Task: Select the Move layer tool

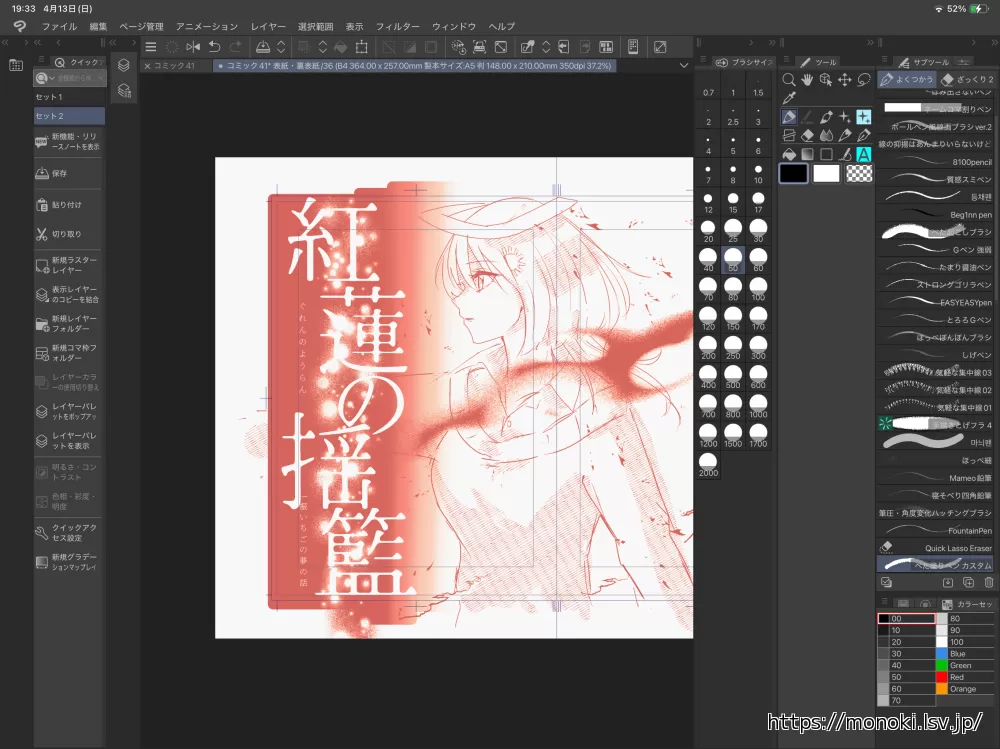Action: [x=844, y=80]
